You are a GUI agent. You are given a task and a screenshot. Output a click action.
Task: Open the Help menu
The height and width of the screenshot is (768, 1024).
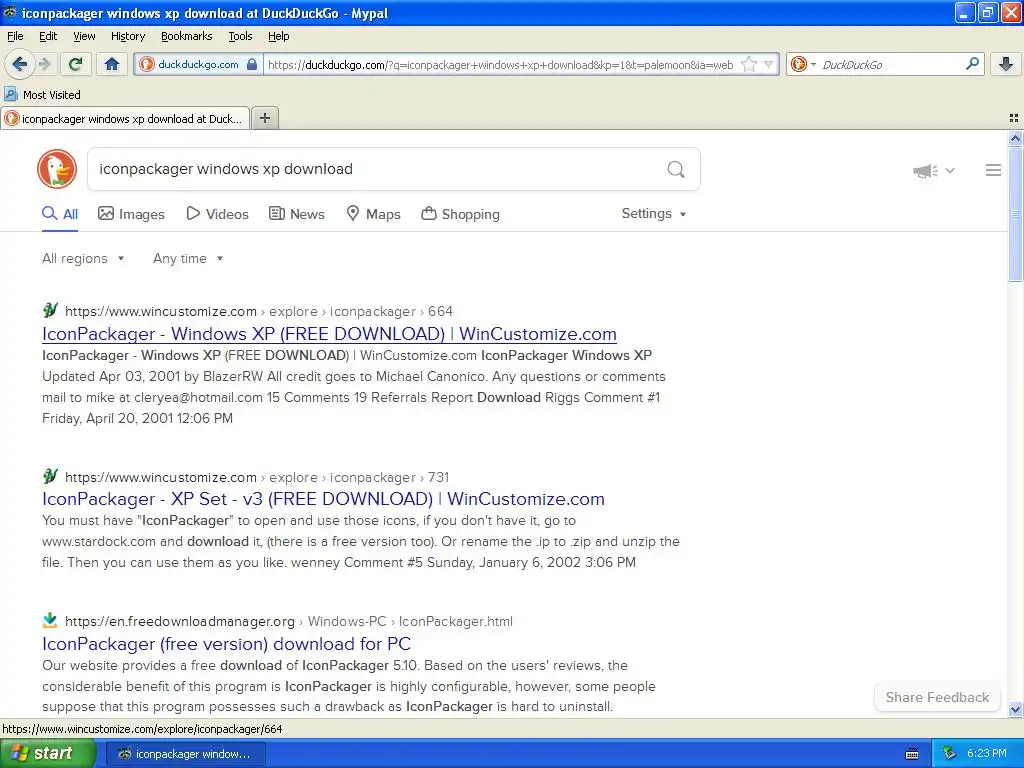278,36
